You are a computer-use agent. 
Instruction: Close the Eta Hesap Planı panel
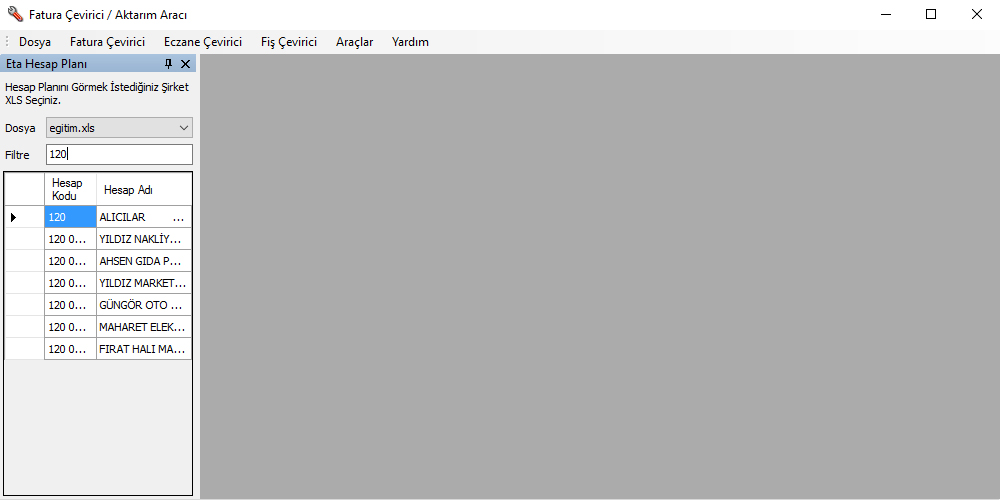(x=186, y=64)
